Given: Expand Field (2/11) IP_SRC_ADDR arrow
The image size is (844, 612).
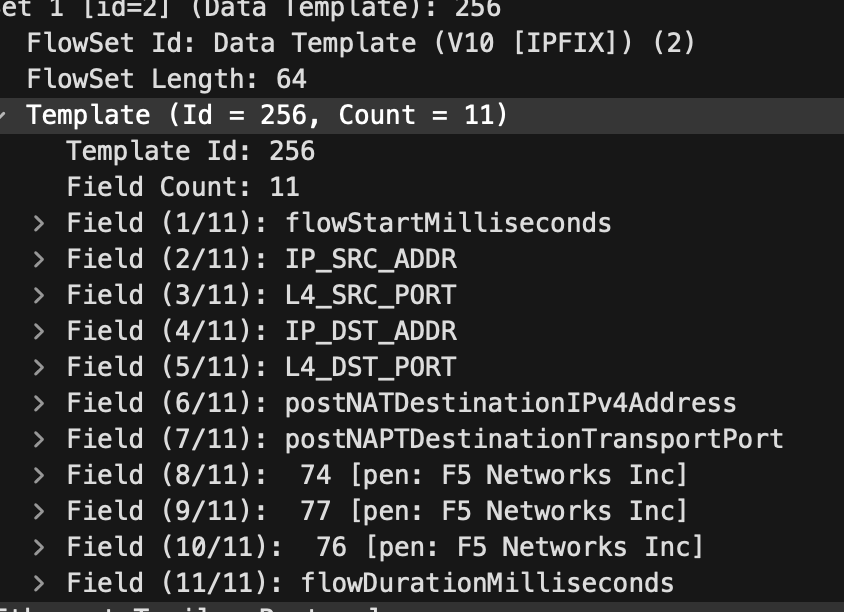Looking at the screenshot, I should point(39,259).
